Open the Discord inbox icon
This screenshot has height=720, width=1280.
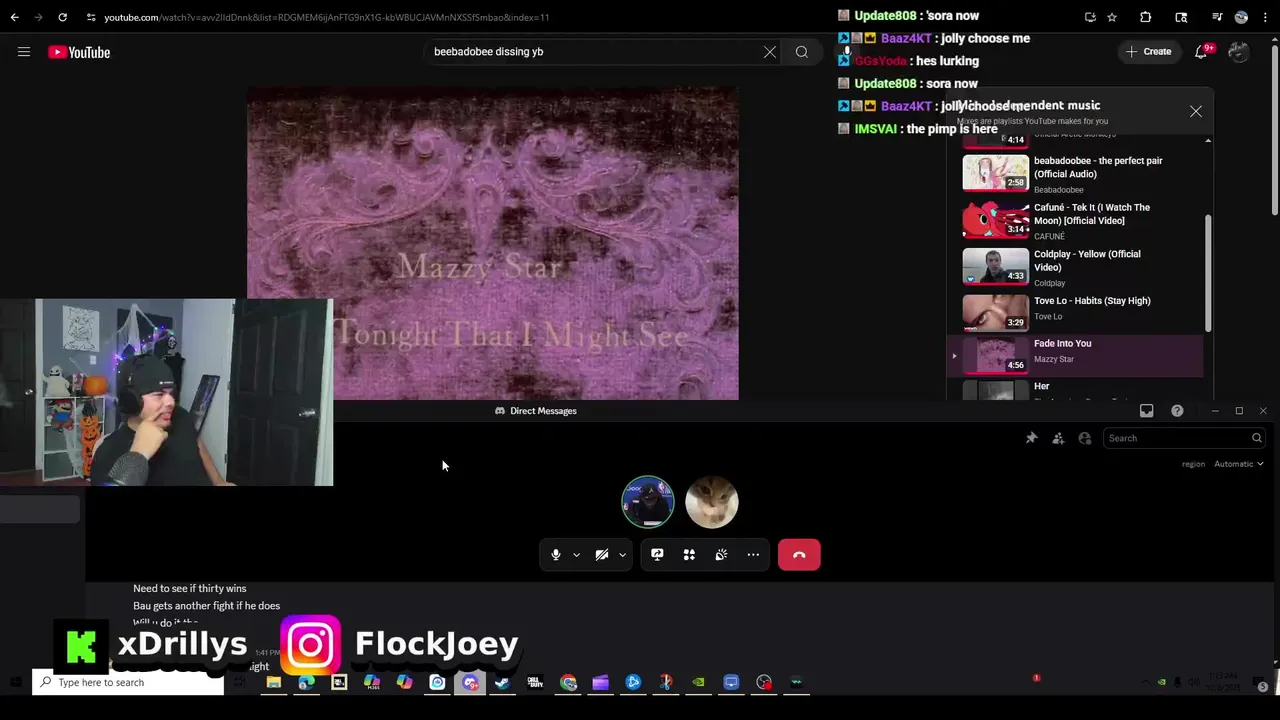coord(1147,411)
